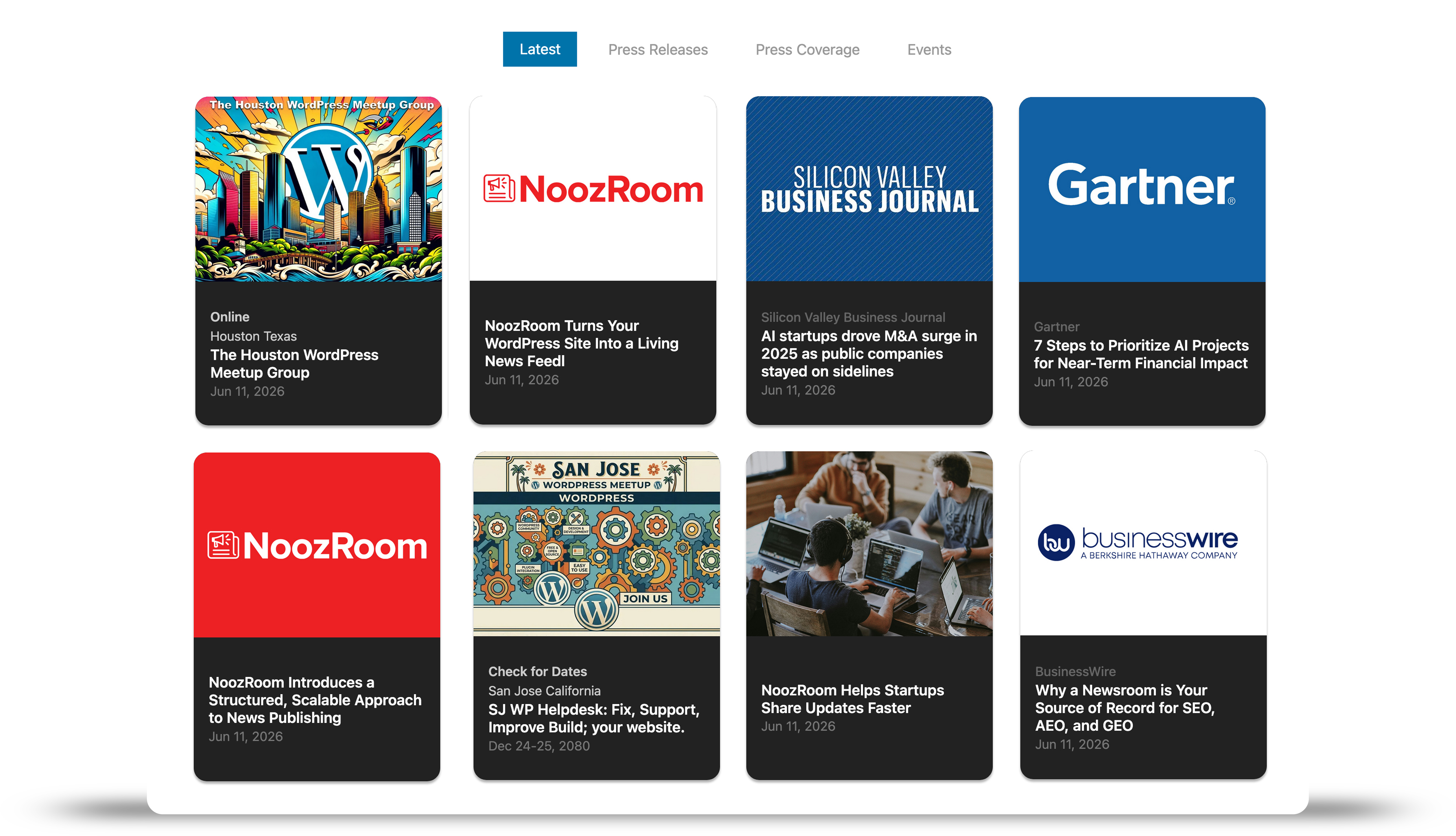This screenshot has width=1456, height=836.
Task: Click the date under 'NoozRoom Turns Your WordPress'
Action: (521, 380)
